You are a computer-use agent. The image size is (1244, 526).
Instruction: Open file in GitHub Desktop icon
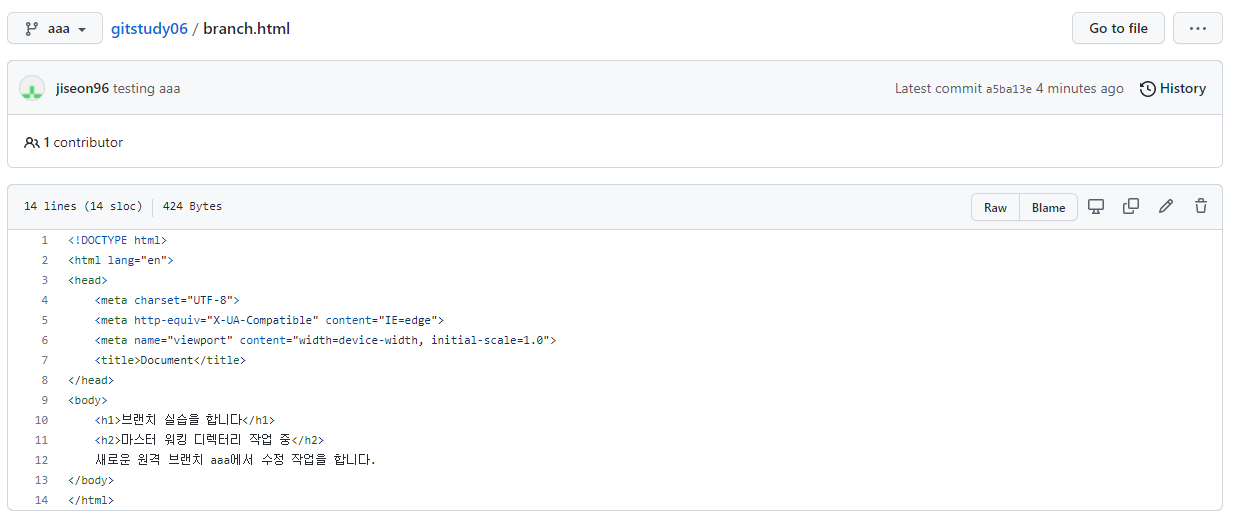(x=1096, y=206)
